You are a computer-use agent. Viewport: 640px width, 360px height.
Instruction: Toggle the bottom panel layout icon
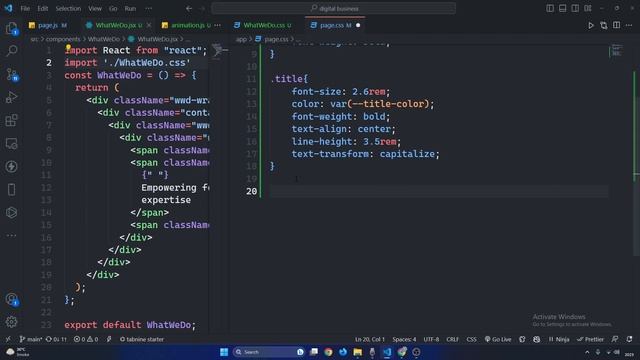562,8
